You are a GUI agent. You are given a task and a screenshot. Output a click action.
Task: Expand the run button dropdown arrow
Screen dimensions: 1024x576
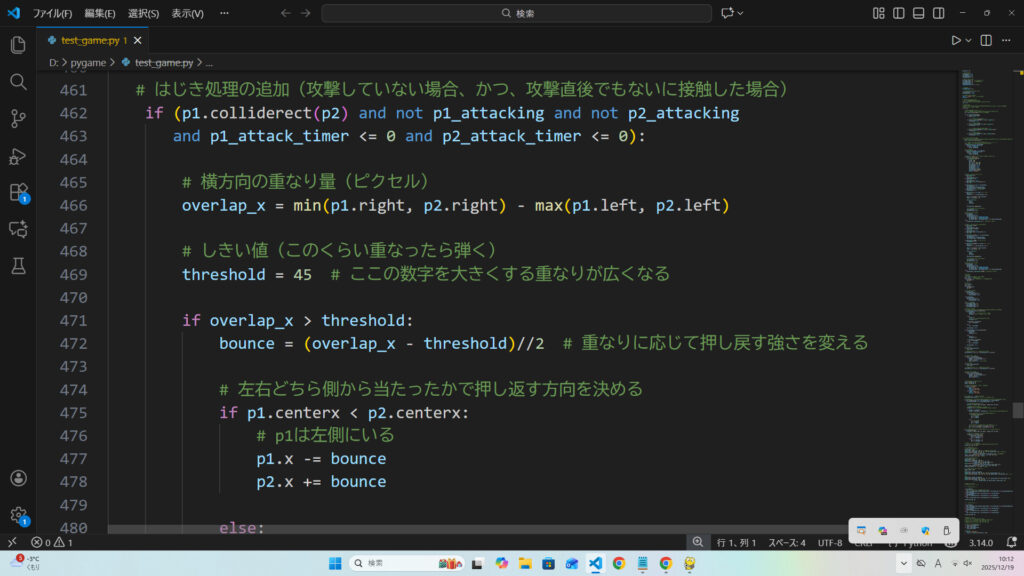pos(969,40)
